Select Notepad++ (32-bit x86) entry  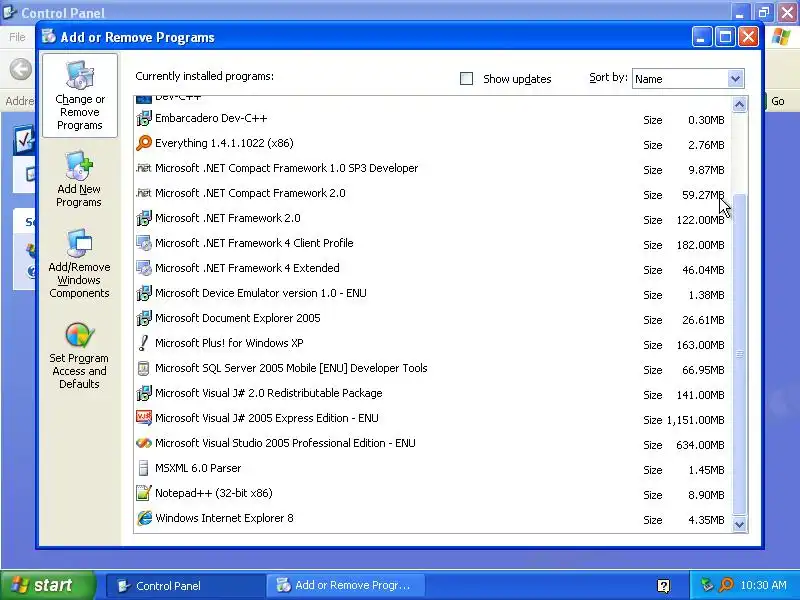point(433,494)
